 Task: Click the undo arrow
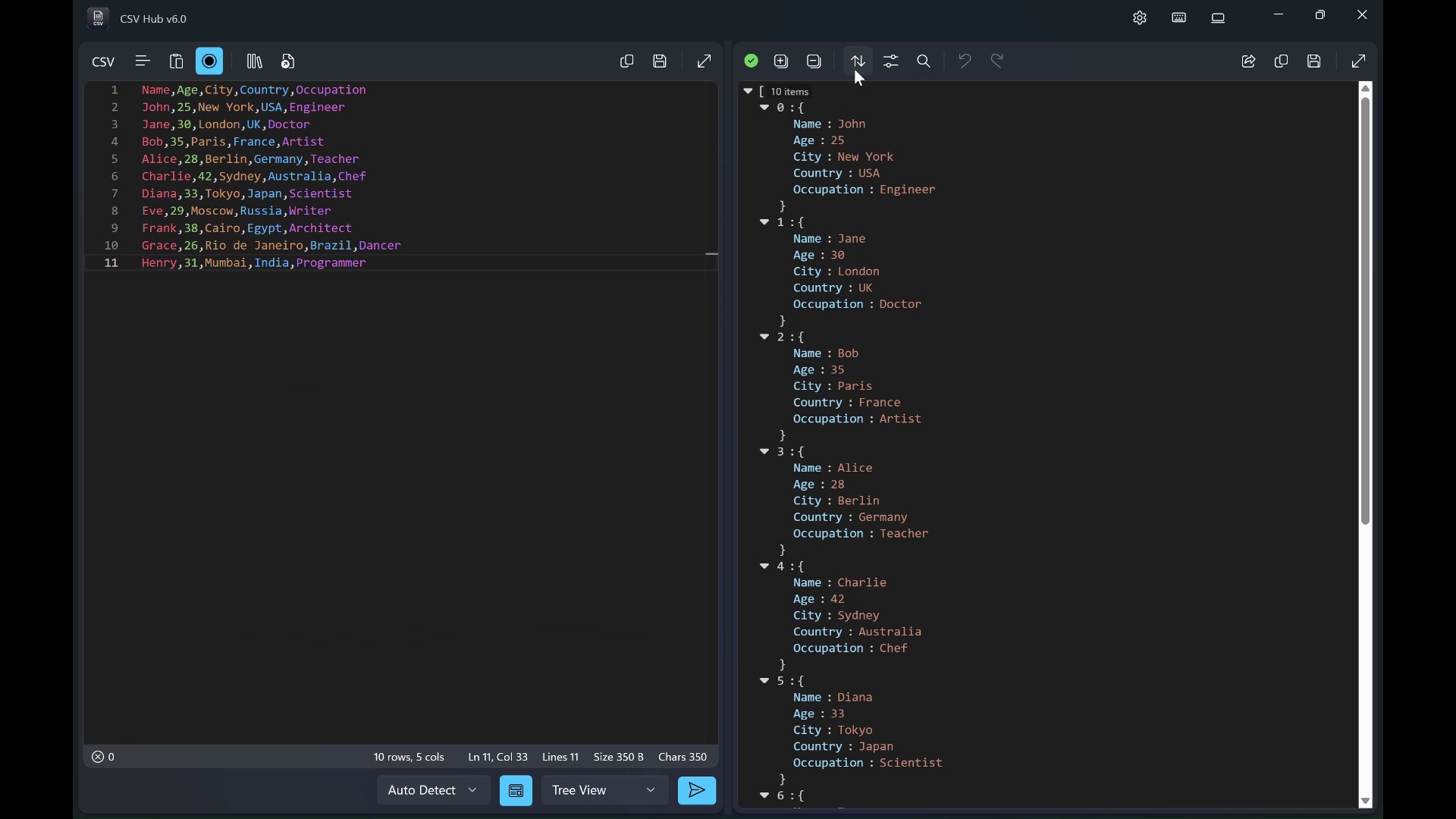point(966,61)
